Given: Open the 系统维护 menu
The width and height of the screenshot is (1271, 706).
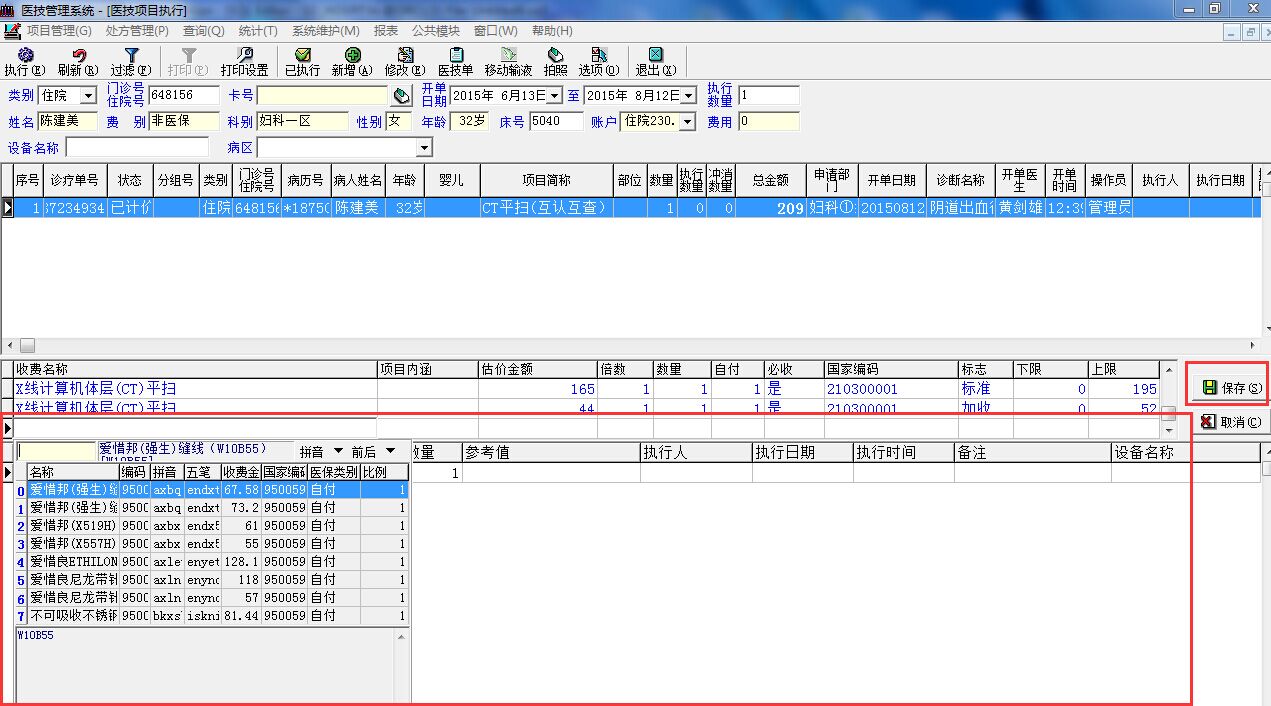Looking at the screenshot, I should pos(325,31).
